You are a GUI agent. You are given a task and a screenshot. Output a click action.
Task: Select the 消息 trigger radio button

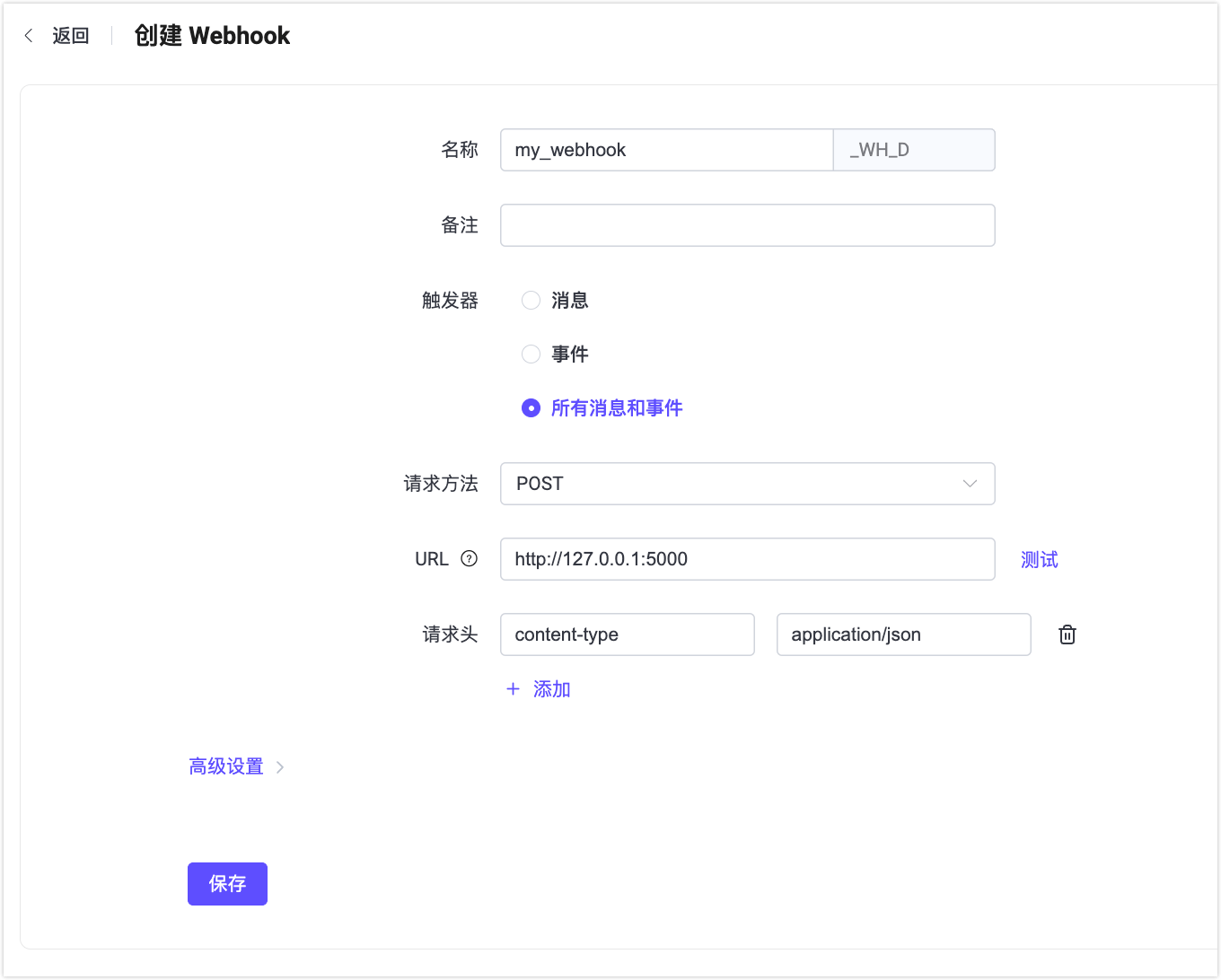[x=531, y=300]
